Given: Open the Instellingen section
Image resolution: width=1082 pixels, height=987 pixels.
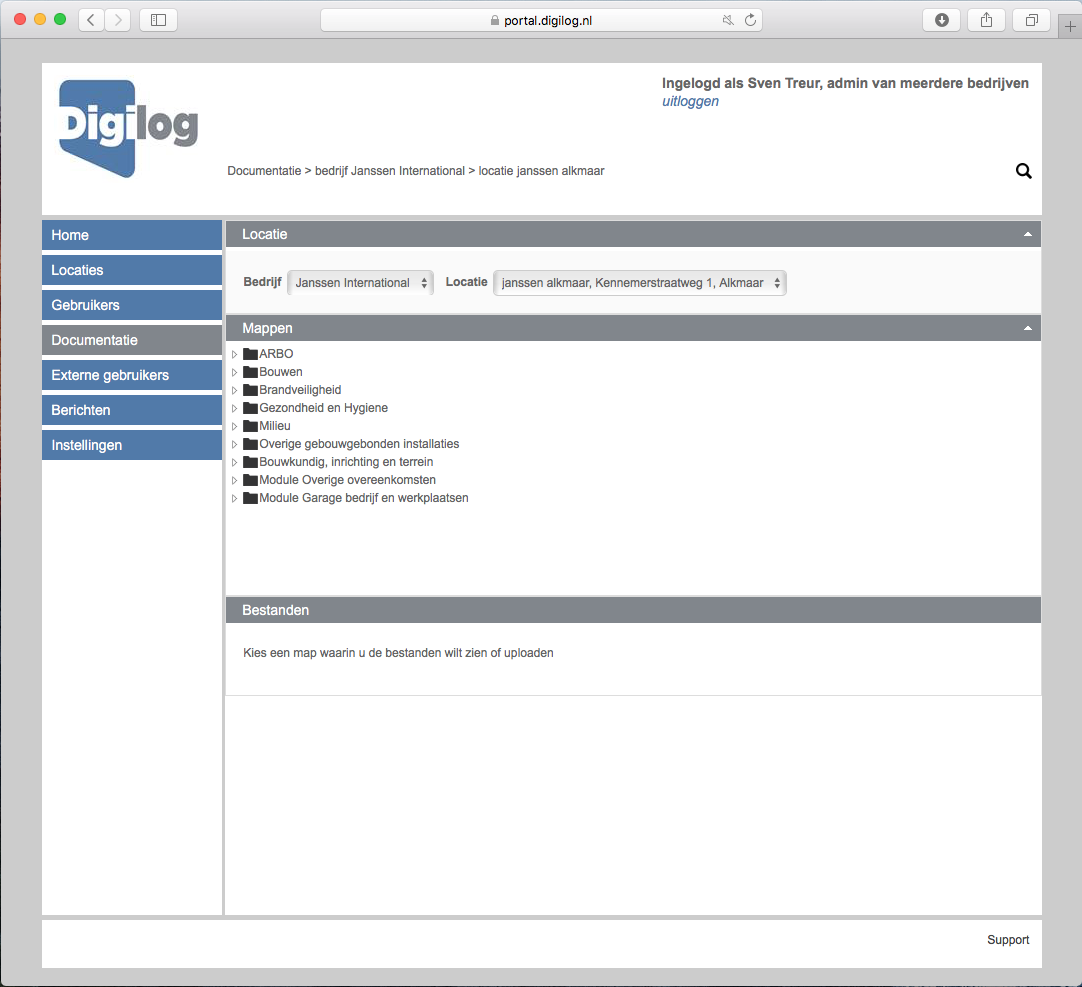Looking at the screenshot, I should coord(131,444).
